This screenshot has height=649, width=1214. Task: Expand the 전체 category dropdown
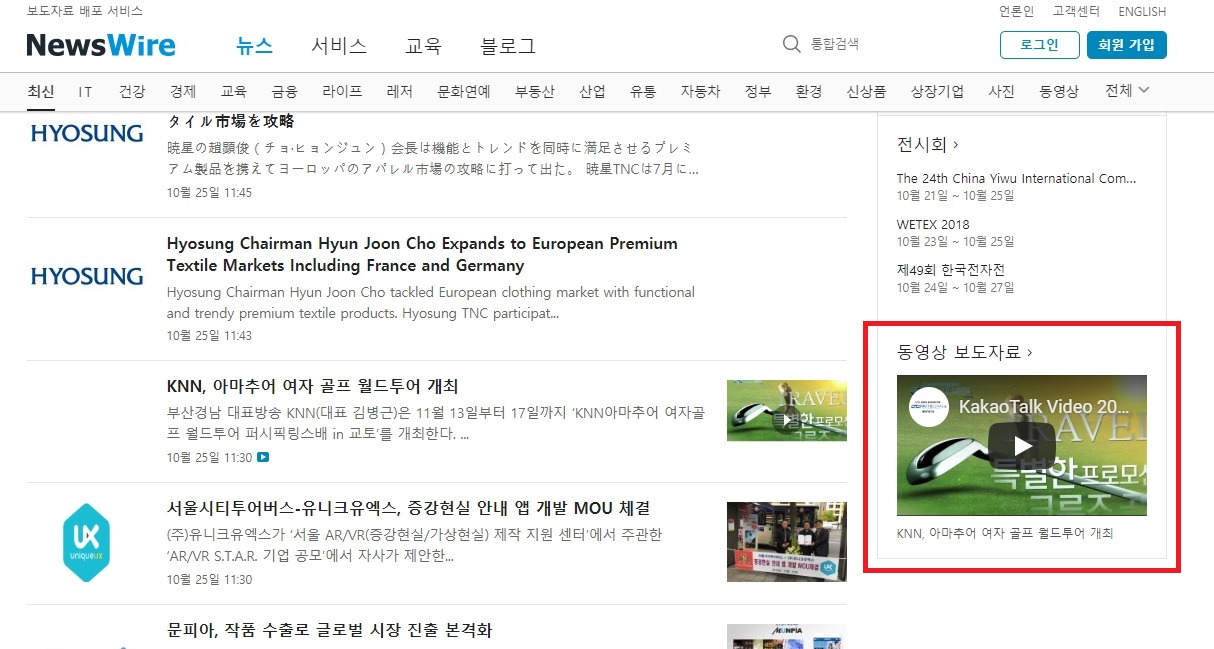(1127, 91)
